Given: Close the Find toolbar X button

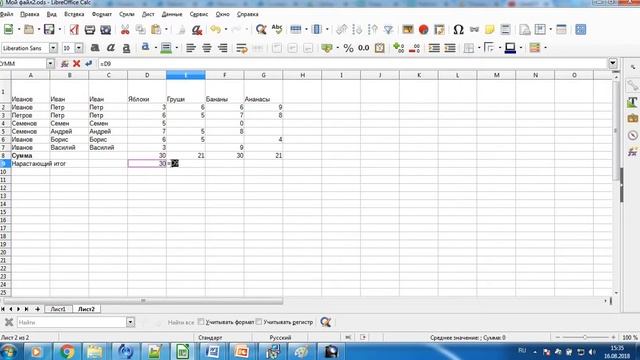Looking at the screenshot, I should point(9,322).
